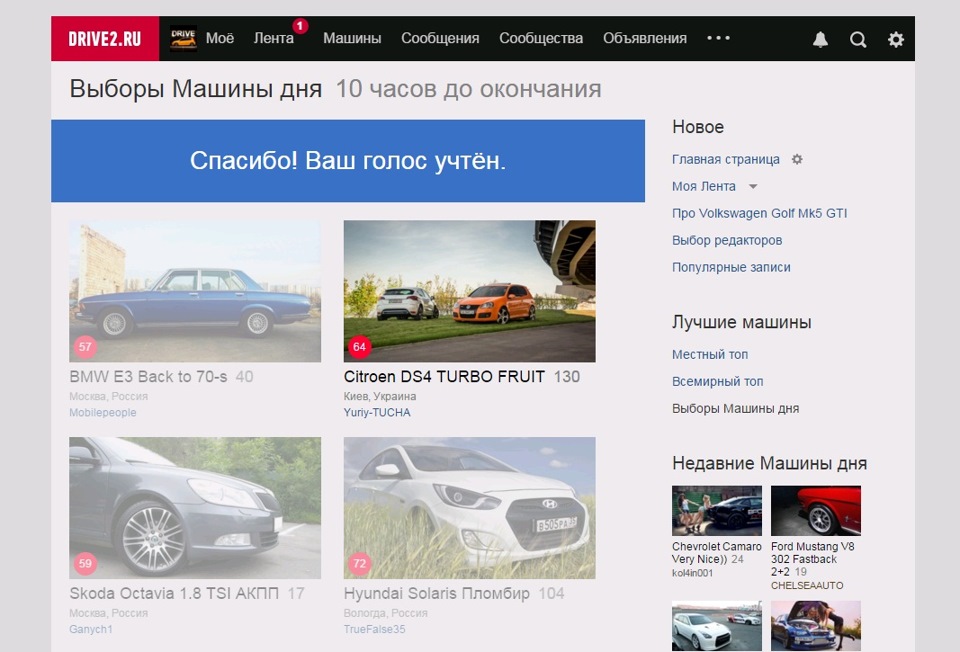Open the three-dots more menu
960x652 pixels.
click(718, 38)
